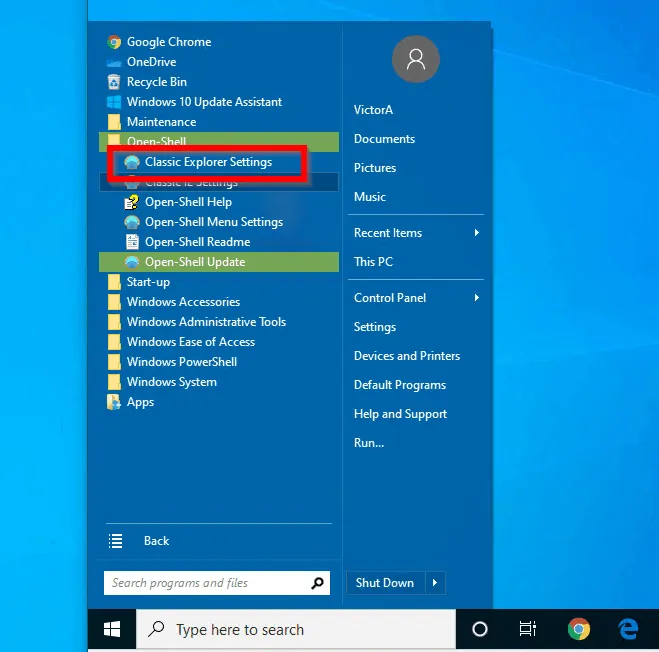This screenshot has width=659, height=652.
Task: Go Back to the main menu view
Action: pyautogui.click(x=156, y=541)
